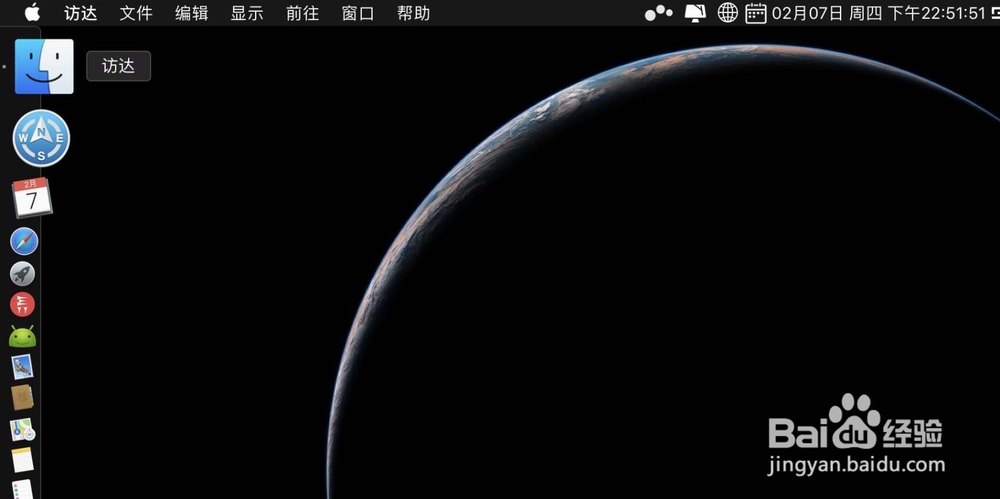Open the 前往 menu

click(x=302, y=13)
